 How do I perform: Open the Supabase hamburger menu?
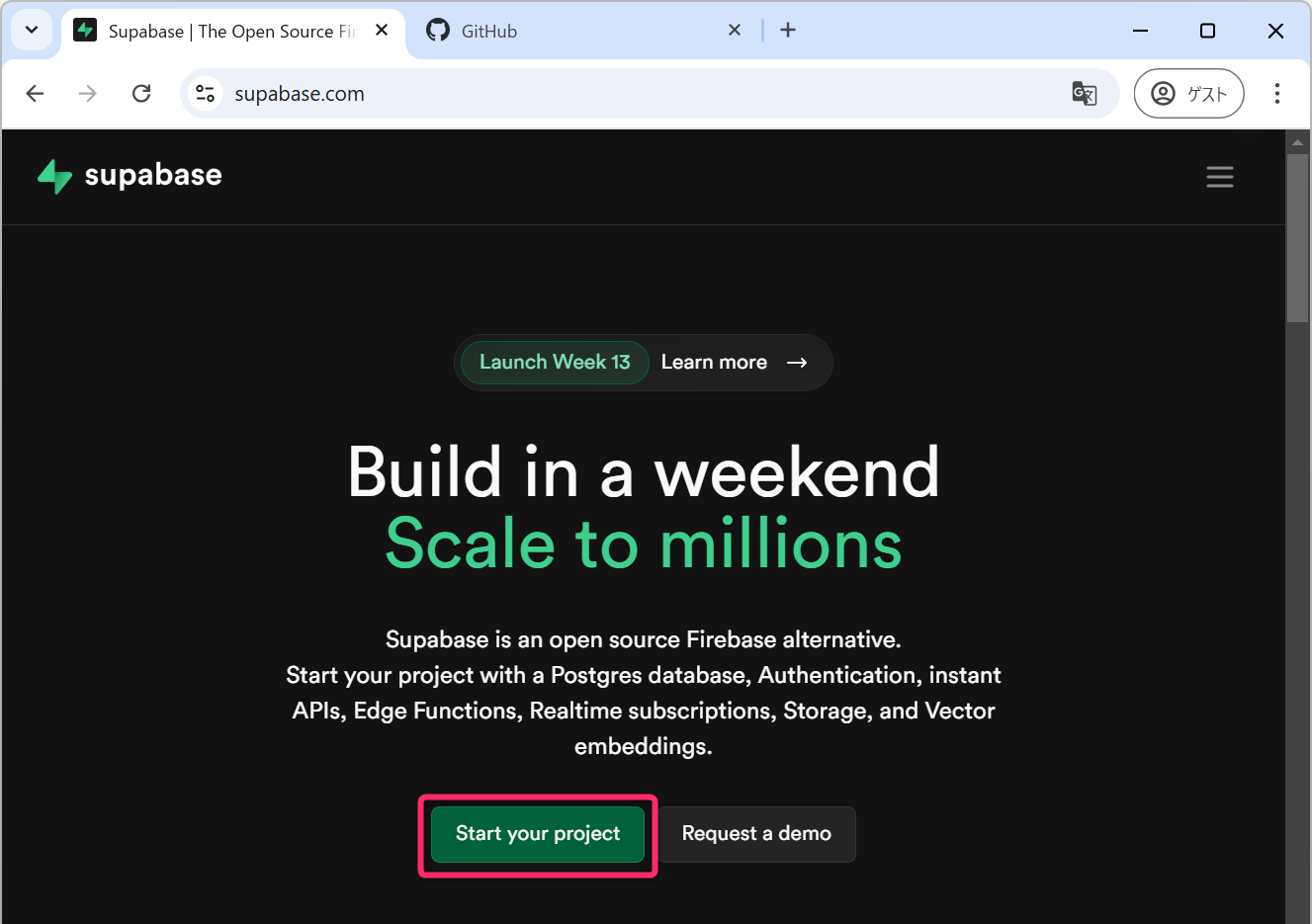pos(1219,177)
